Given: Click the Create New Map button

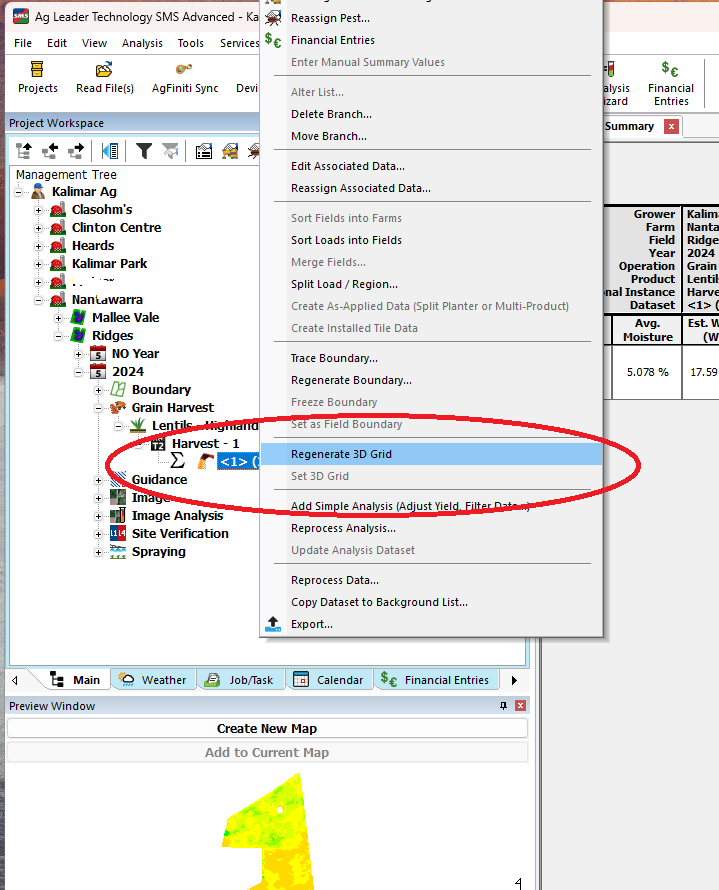Looking at the screenshot, I should [x=267, y=728].
